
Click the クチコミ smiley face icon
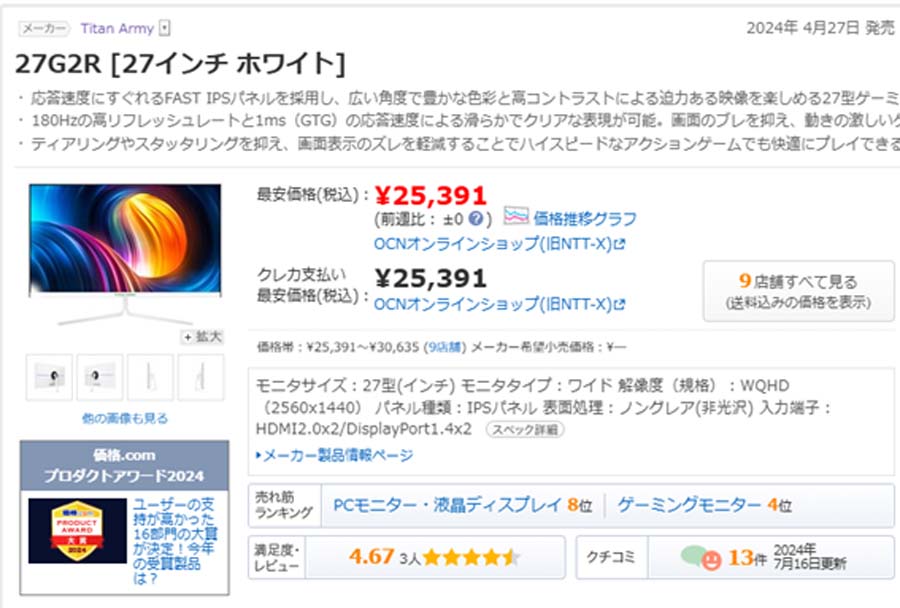[711, 560]
